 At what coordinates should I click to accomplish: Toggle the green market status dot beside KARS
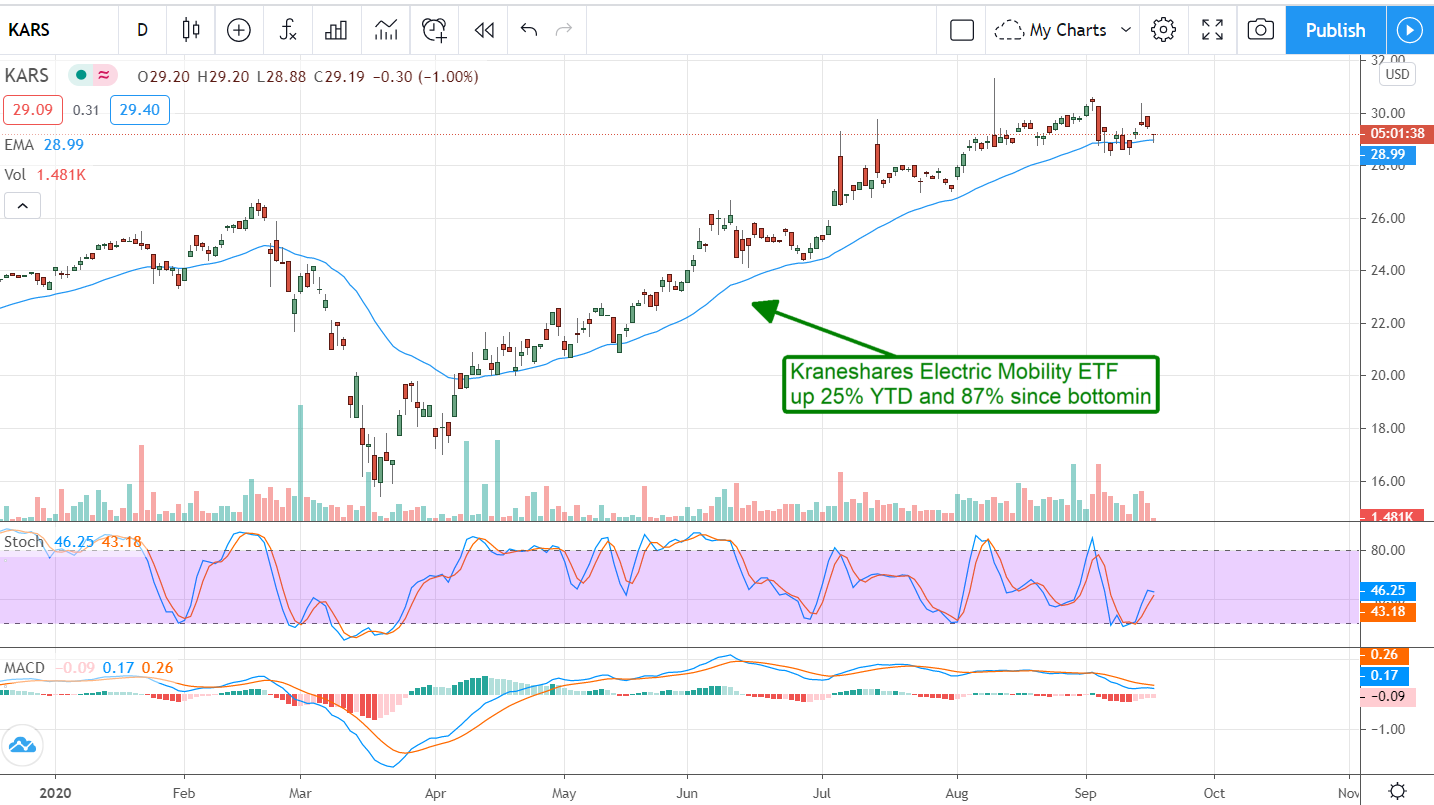(x=81, y=76)
